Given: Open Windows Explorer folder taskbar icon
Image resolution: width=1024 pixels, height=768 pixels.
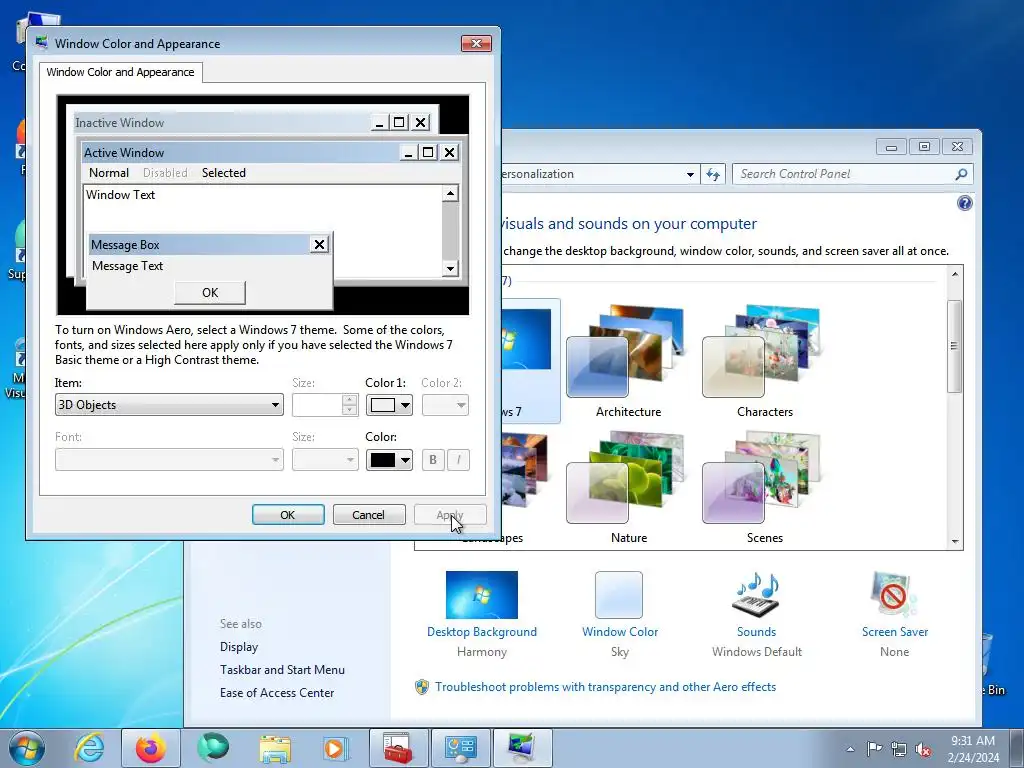Looking at the screenshot, I should pyautogui.click(x=275, y=748).
